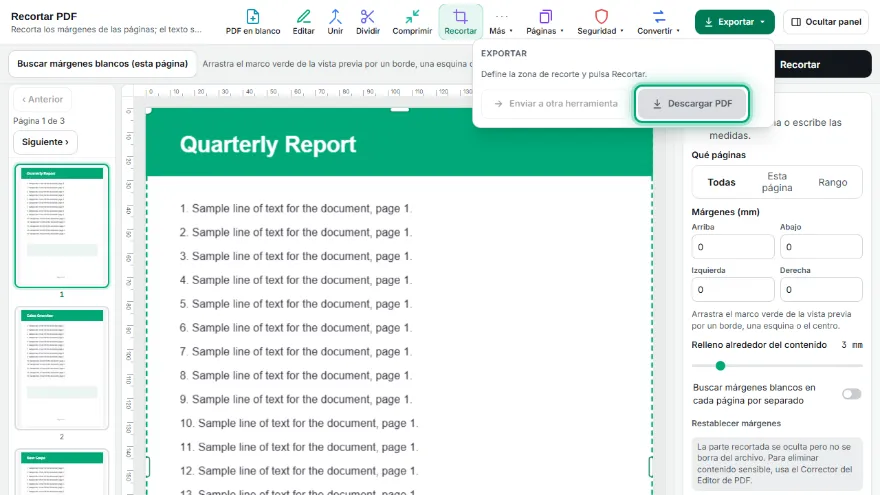Open the Exportar dropdown

pos(735,22)
